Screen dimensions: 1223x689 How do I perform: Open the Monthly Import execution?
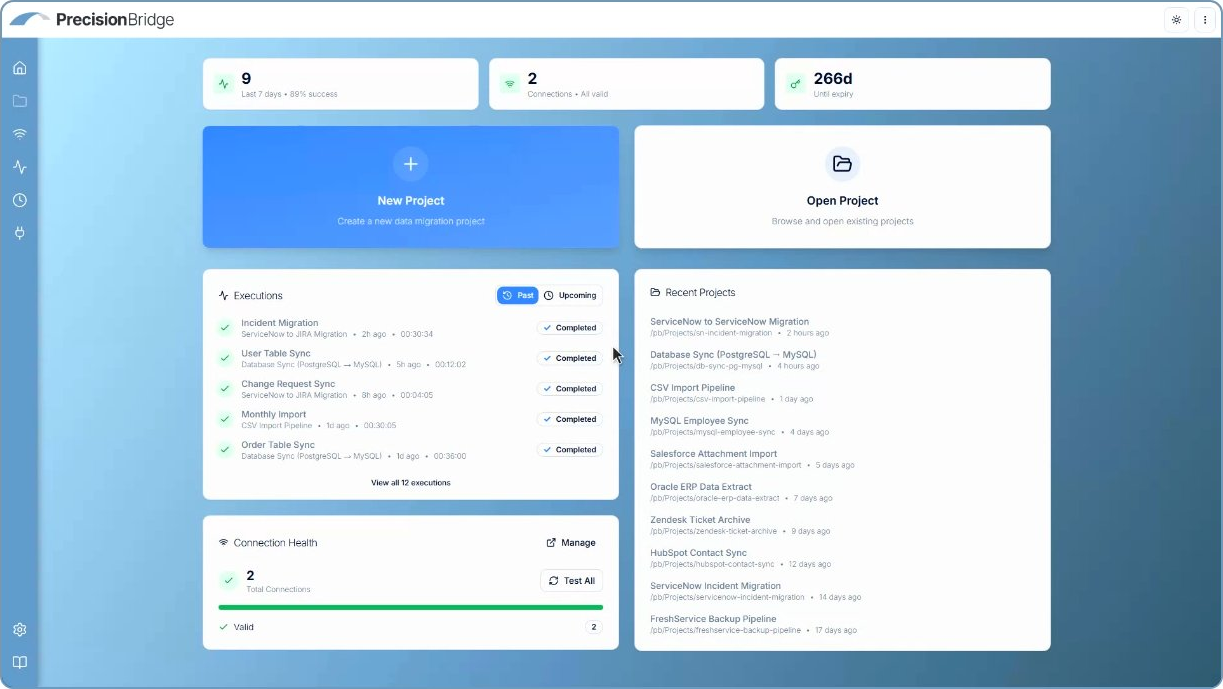coord(410,419)
